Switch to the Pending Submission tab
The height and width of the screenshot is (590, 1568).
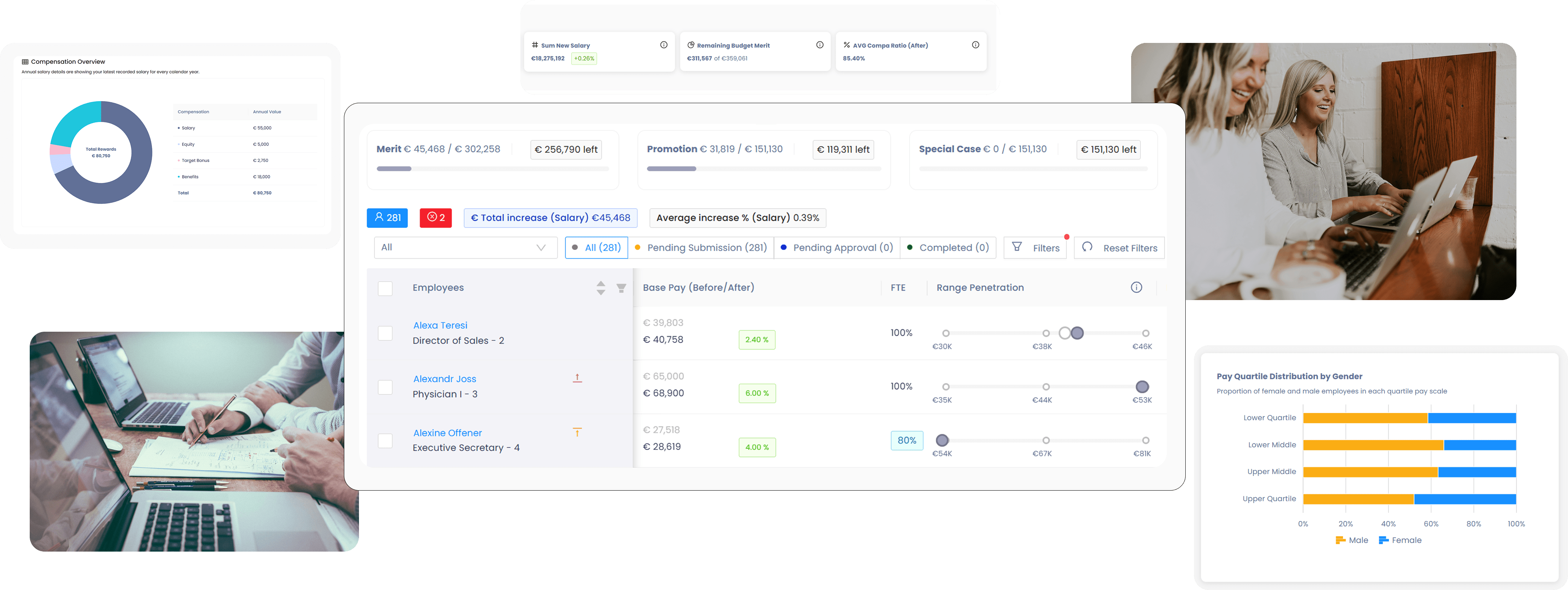pos(701,247)
